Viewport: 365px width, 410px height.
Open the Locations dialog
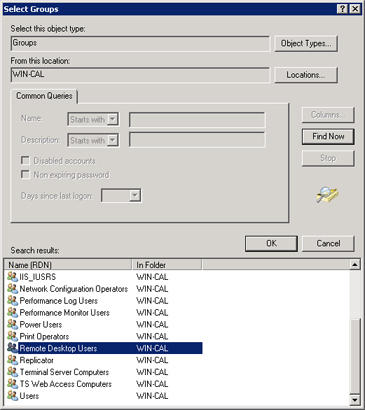306,75
